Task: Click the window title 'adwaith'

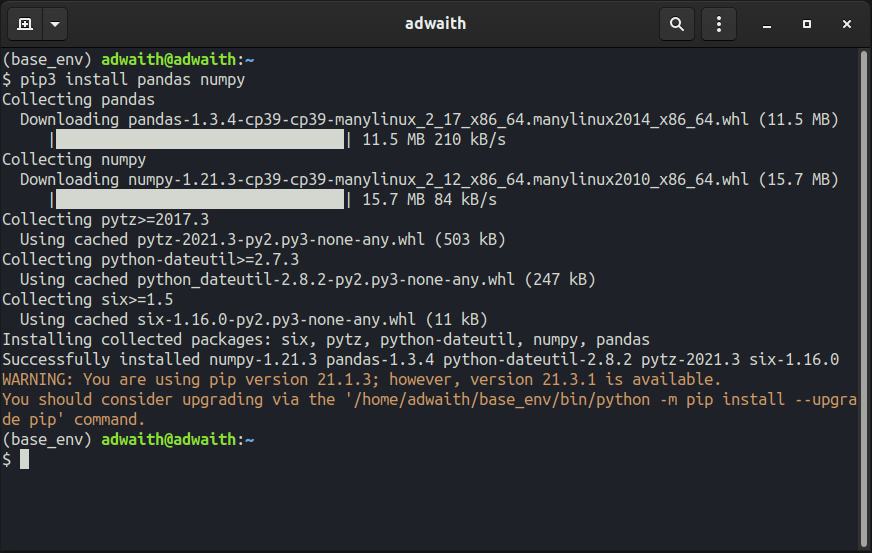Action: pyautogui.click(x=435, y=23)
